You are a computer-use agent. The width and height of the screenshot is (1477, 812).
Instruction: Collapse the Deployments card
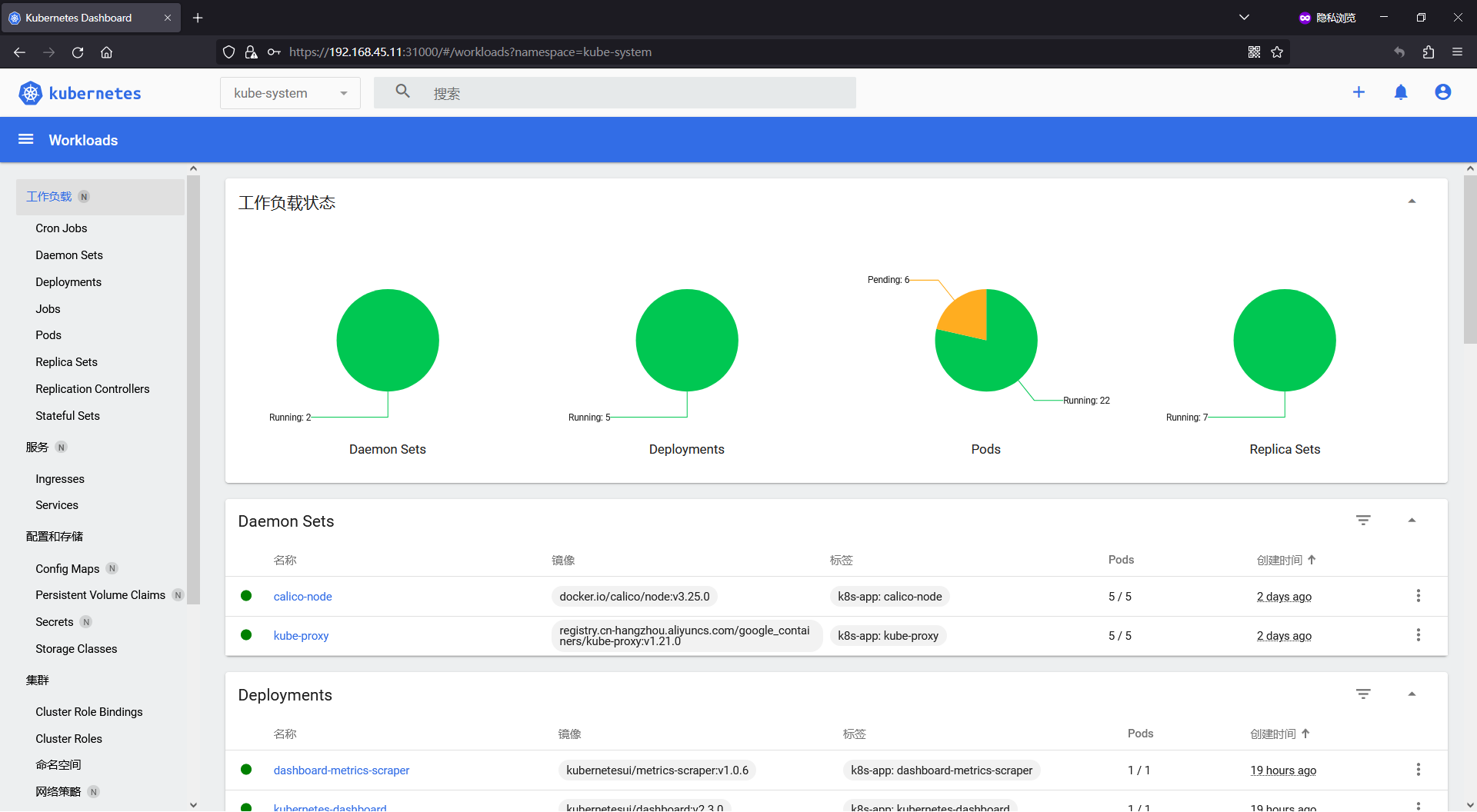tap(1412, 694)
